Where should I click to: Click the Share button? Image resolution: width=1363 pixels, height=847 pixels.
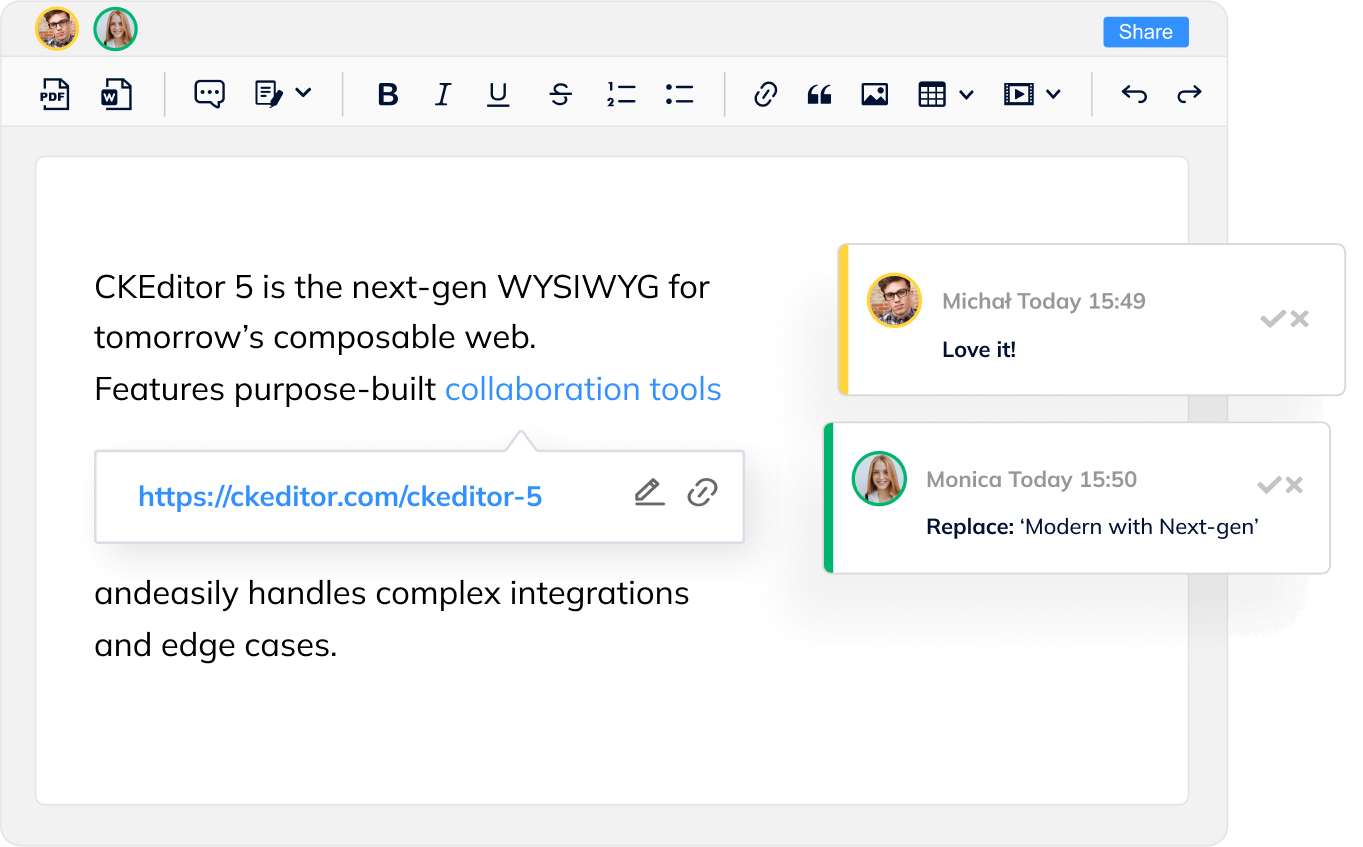1146,32
